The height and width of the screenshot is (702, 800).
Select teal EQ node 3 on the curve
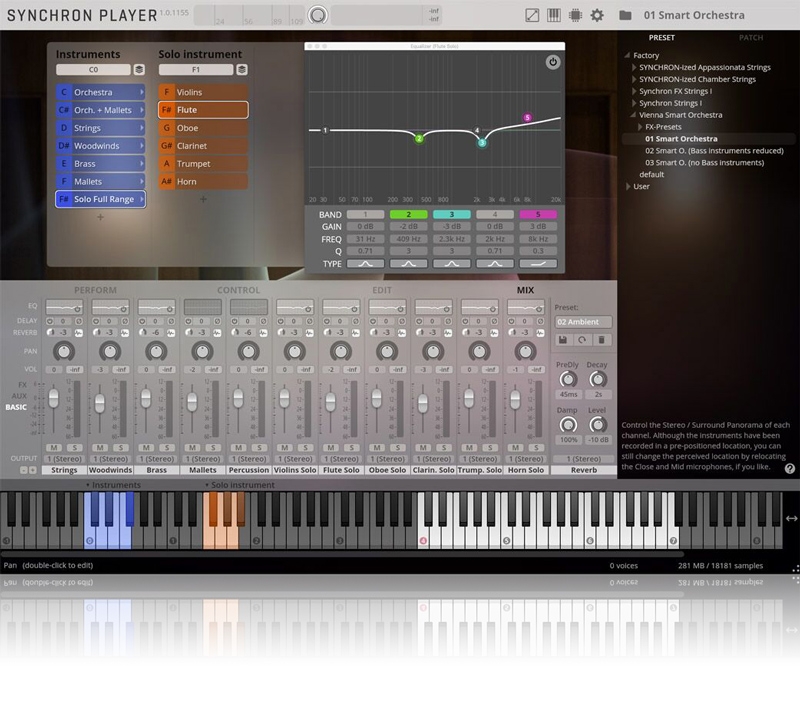click(482, 143)
